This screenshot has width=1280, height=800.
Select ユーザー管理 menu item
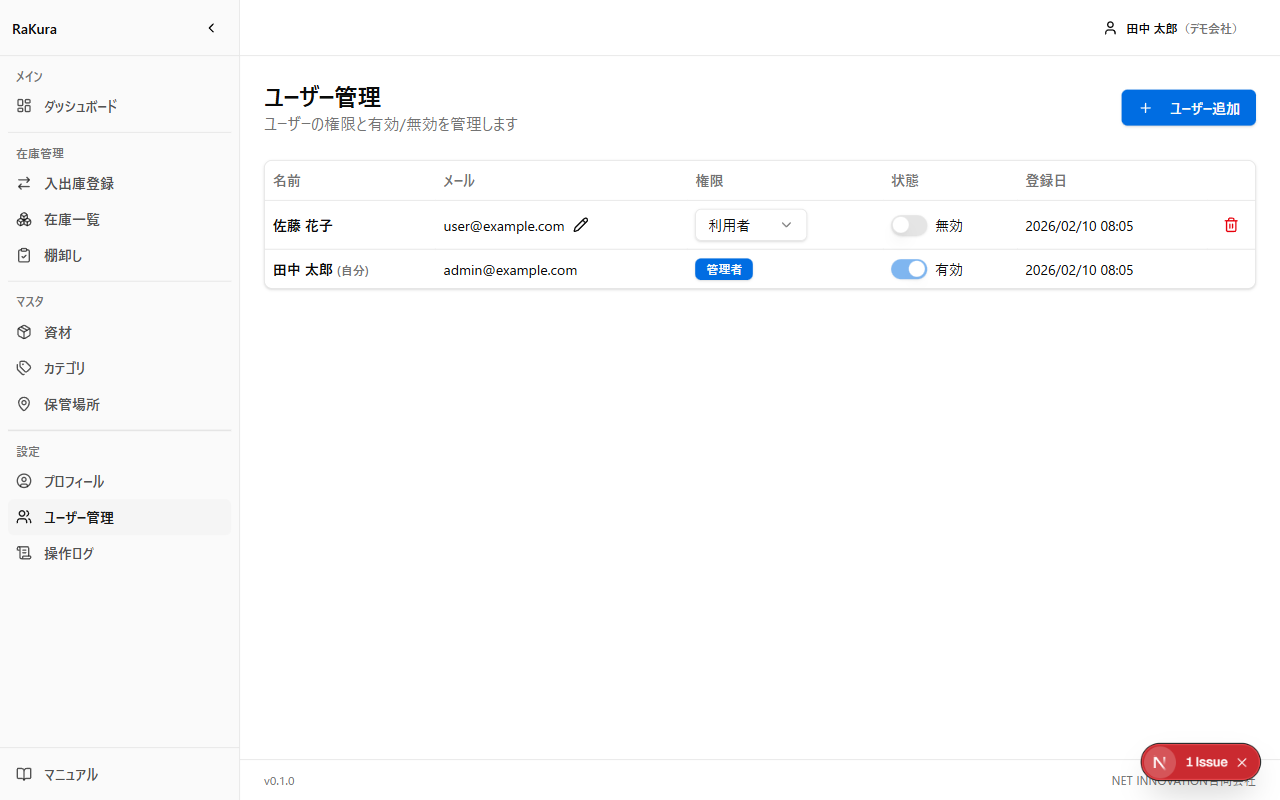[120, 517]
